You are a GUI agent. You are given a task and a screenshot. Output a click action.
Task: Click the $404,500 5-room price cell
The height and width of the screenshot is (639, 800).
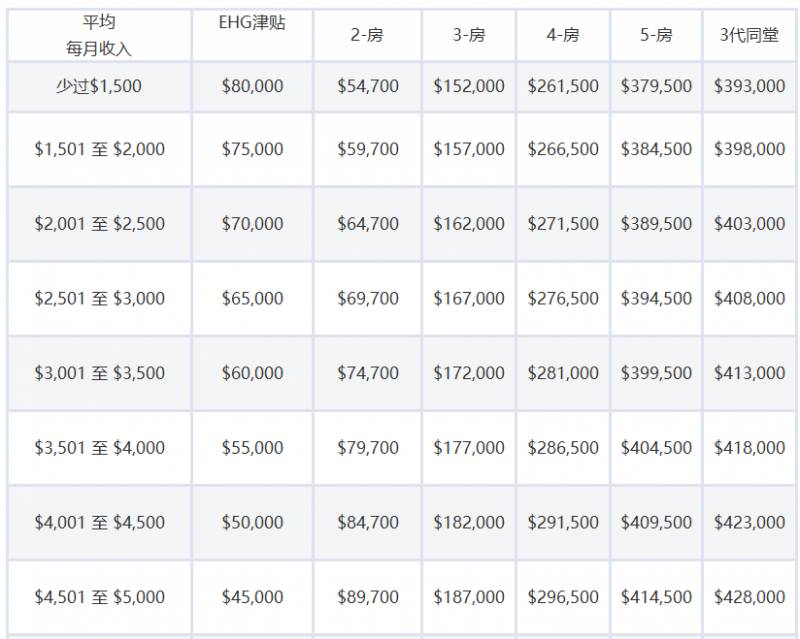[x=656, y=448]
